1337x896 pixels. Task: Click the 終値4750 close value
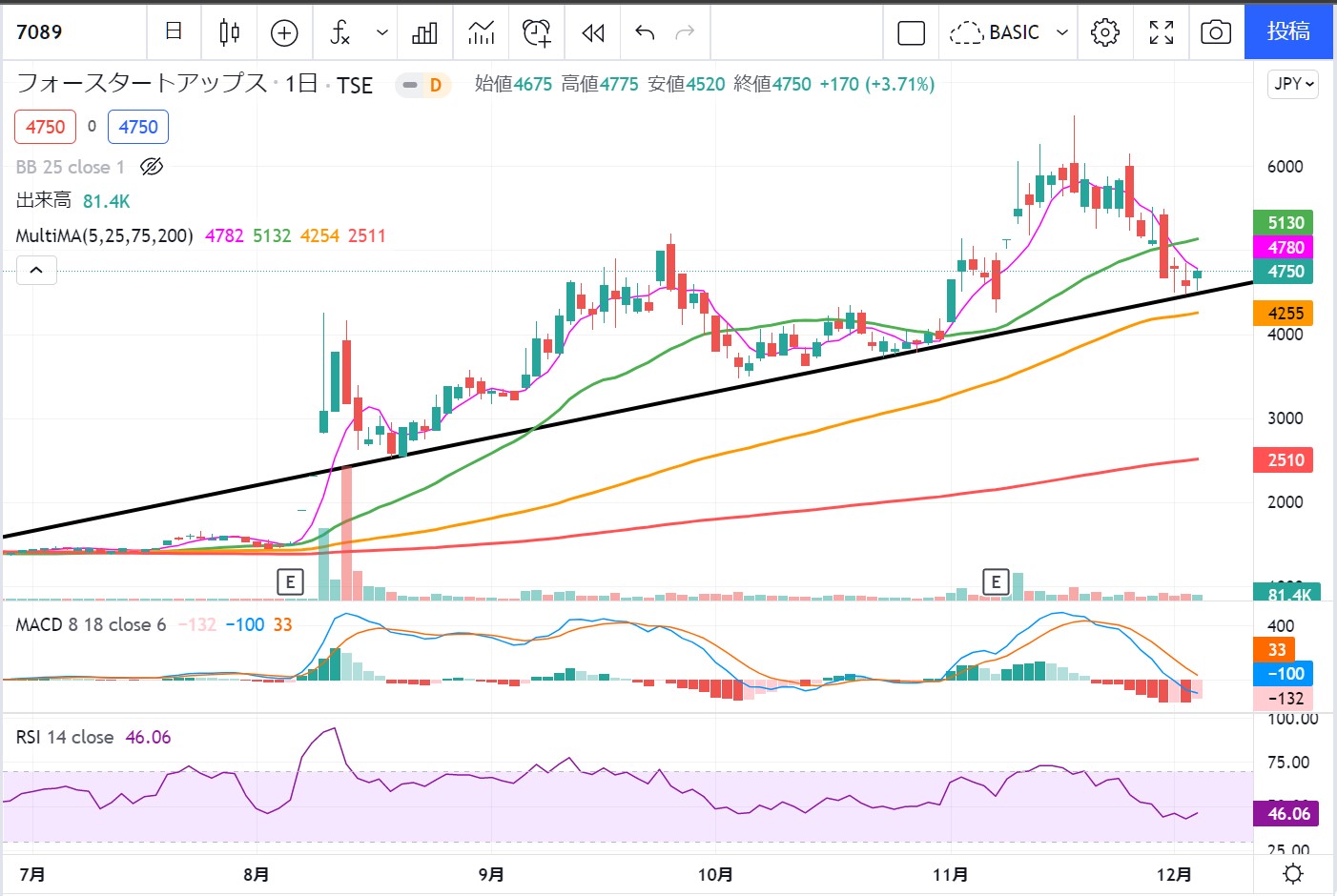tap(772, 84)
